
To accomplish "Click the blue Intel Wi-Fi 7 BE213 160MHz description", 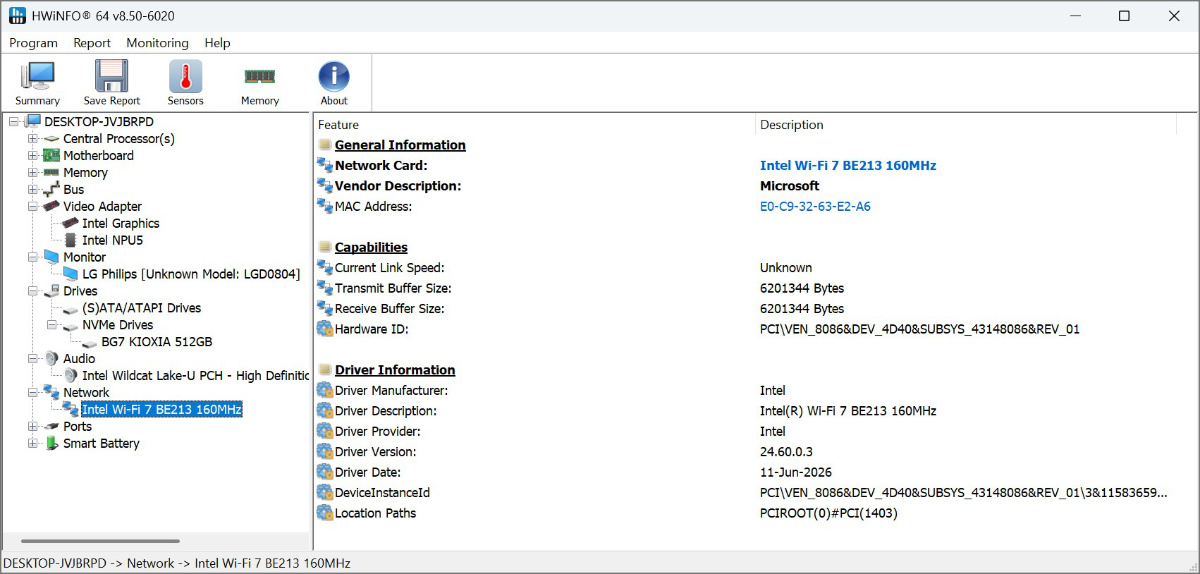I will [848, 166].
